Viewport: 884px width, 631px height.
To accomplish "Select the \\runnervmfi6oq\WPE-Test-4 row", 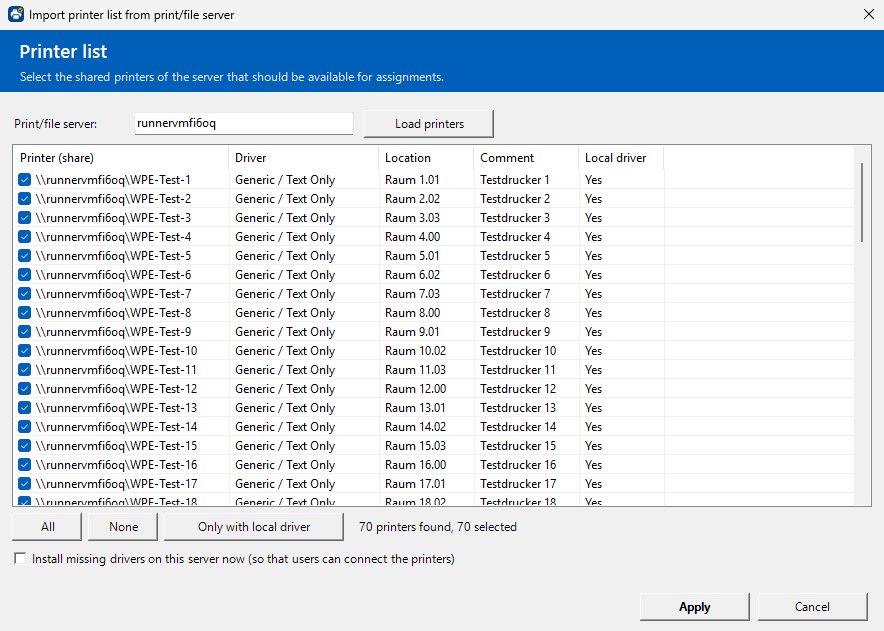I will tap(433, 237).
